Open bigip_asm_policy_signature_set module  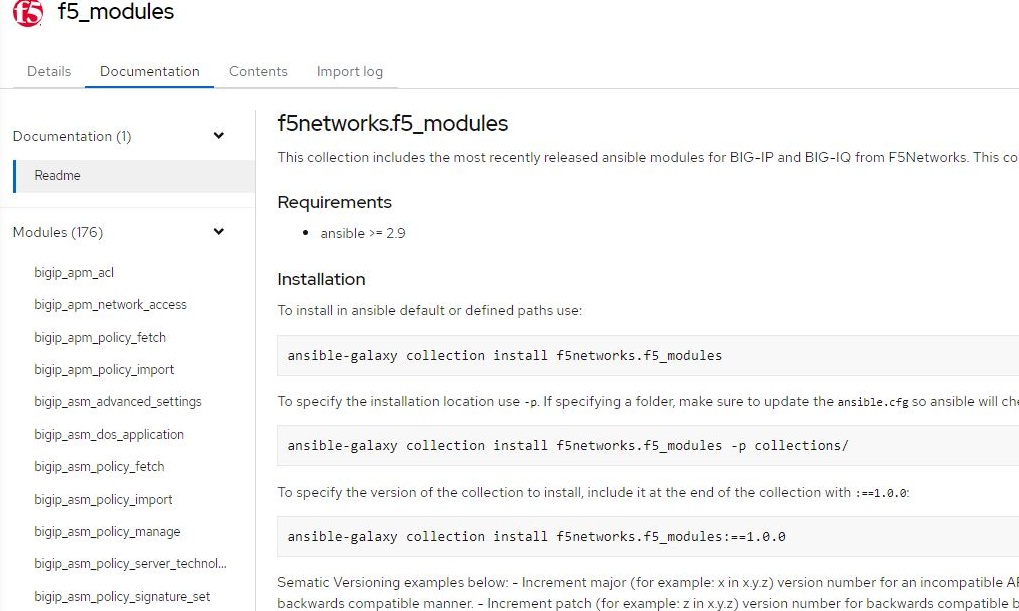tap(122, 596)
